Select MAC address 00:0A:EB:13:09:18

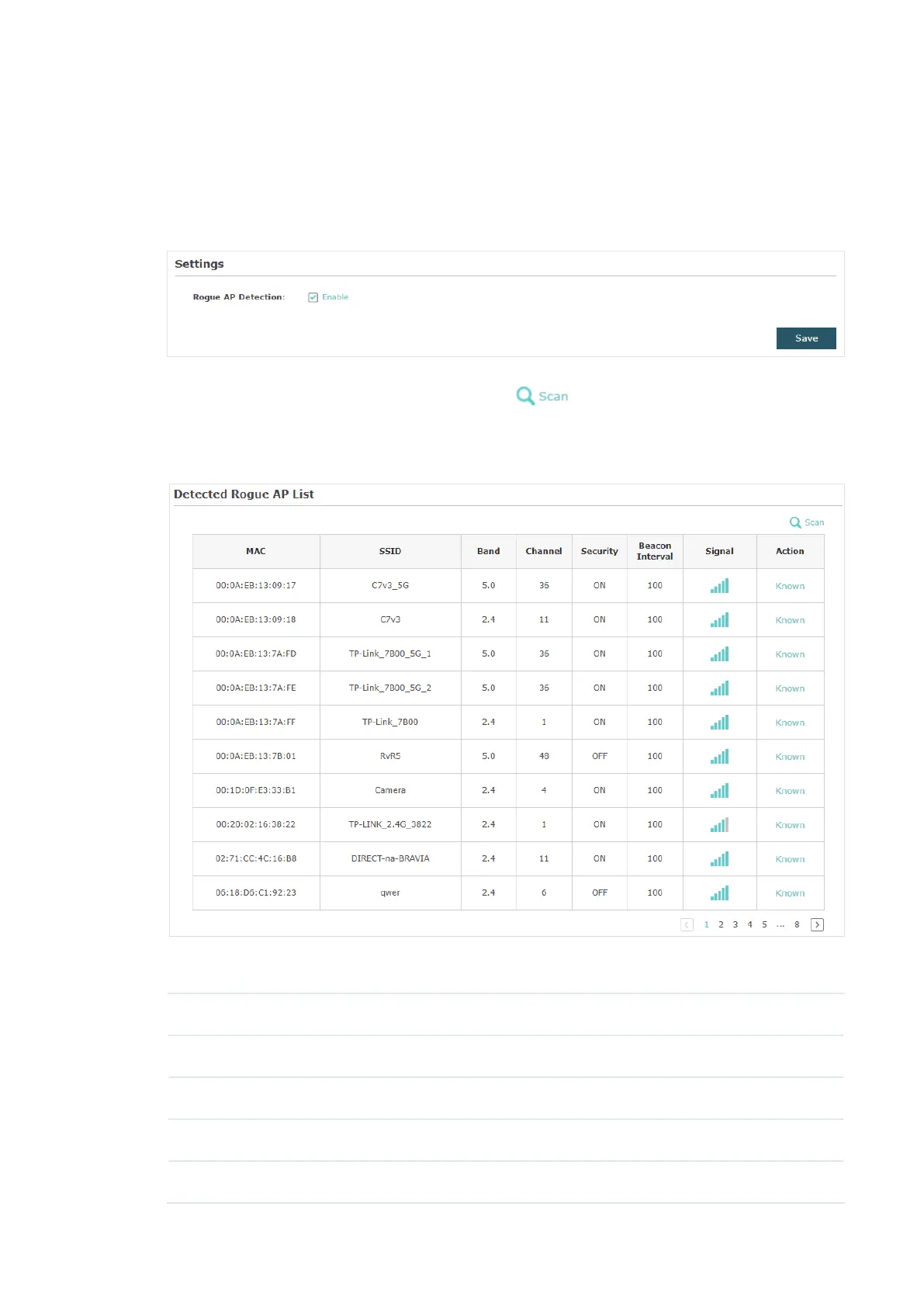click(x=256, y=619)
